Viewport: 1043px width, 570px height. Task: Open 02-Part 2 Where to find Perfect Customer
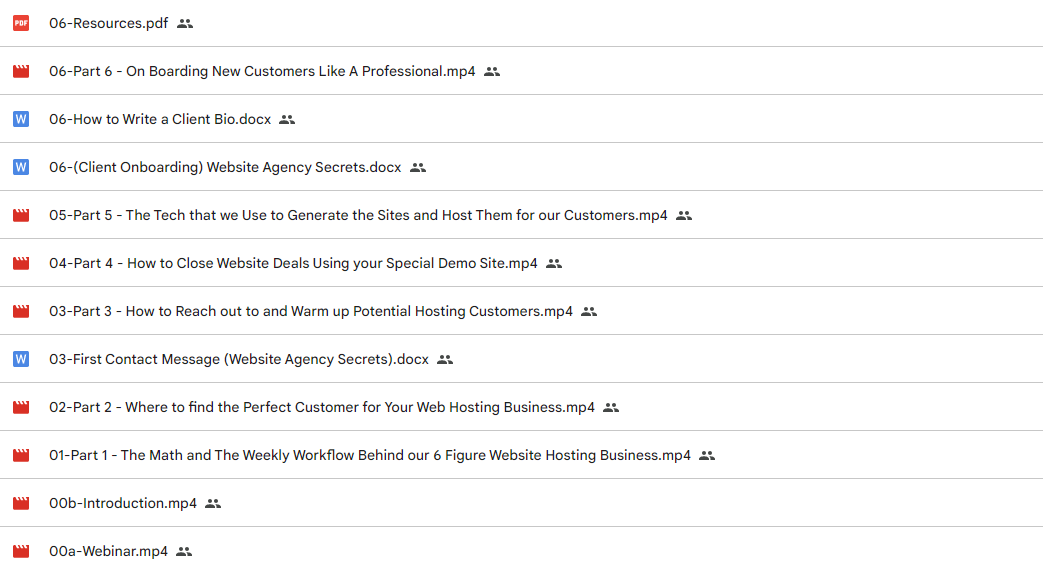click(322, 407)
